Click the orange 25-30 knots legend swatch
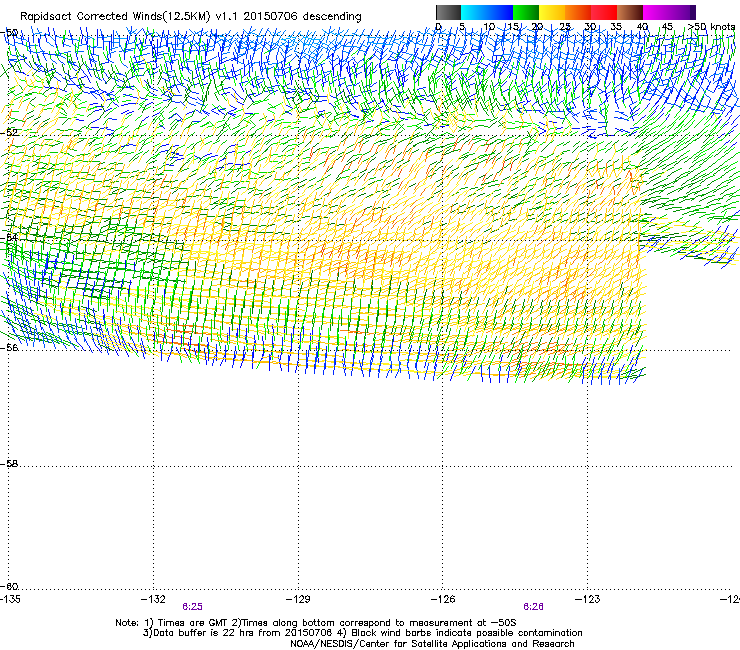This screenshot has width=740, height=650. 578,12
